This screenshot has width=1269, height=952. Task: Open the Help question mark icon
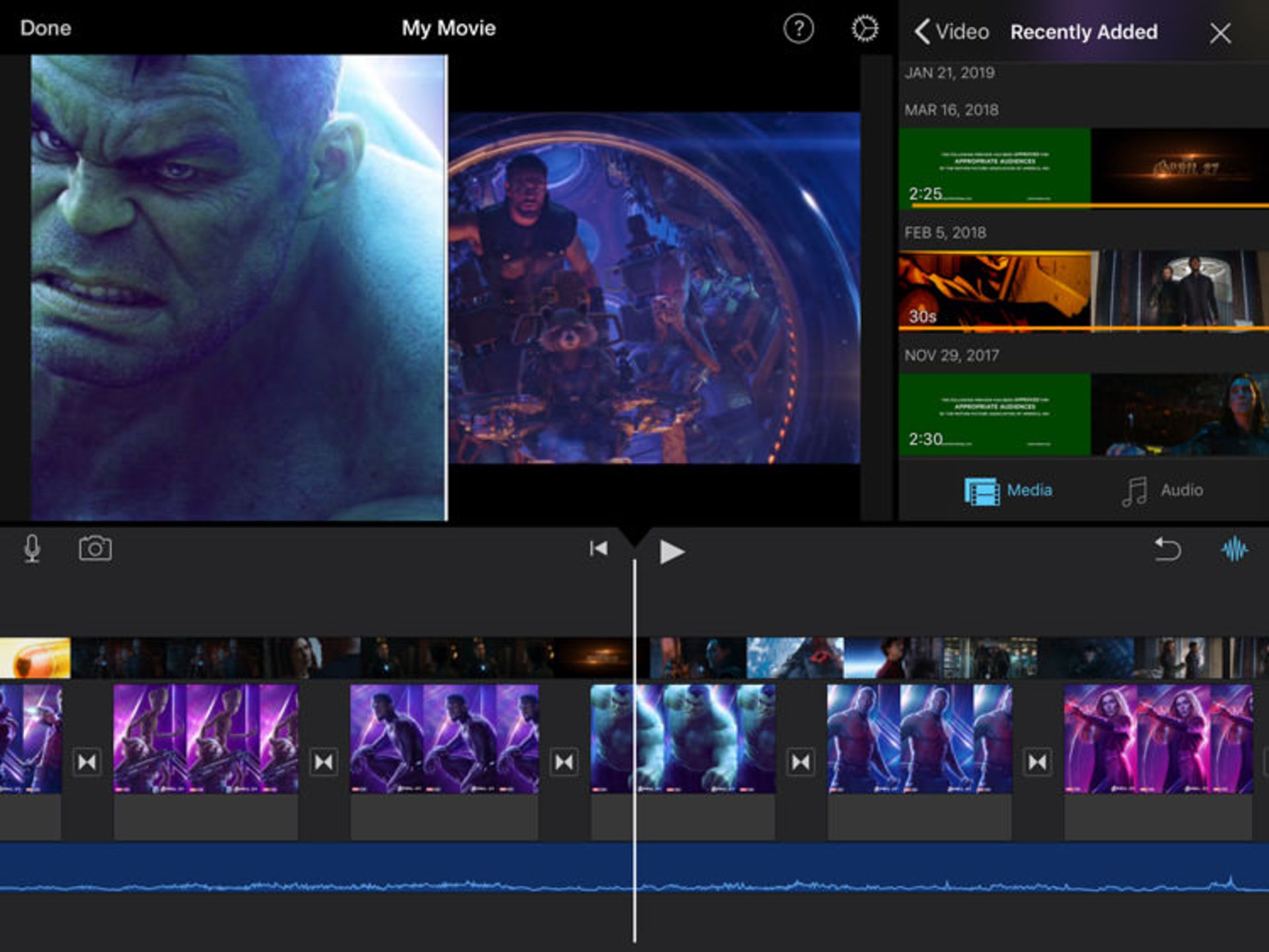click(x=799, y=28)
